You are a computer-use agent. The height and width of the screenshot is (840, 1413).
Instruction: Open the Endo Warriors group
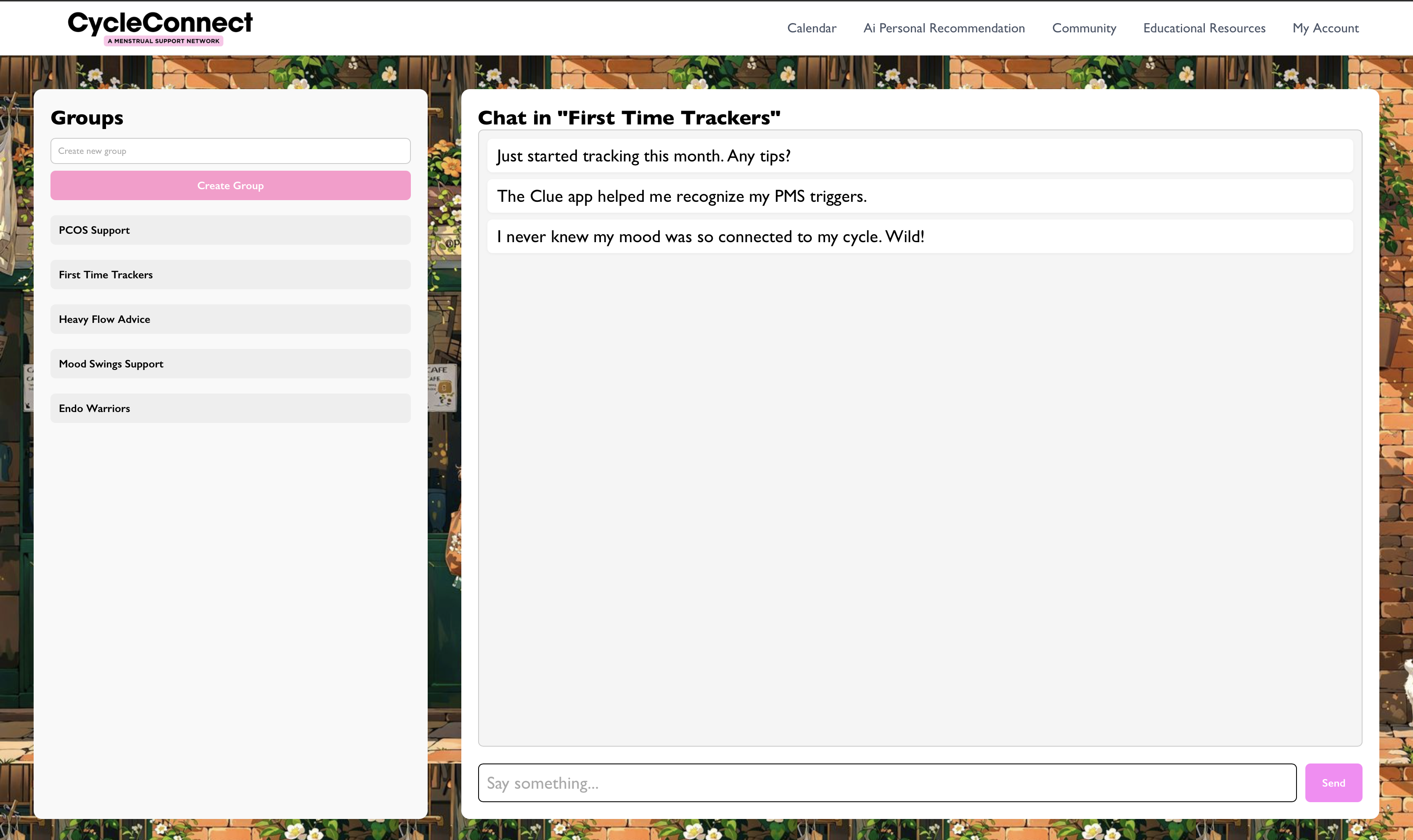click(x=230, y=409)
